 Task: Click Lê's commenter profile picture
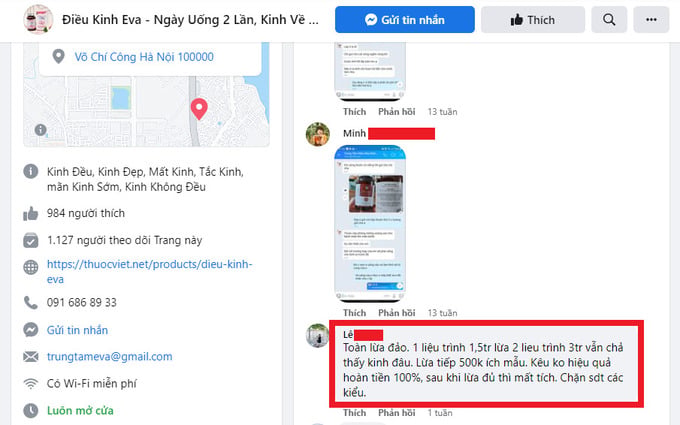317,335
